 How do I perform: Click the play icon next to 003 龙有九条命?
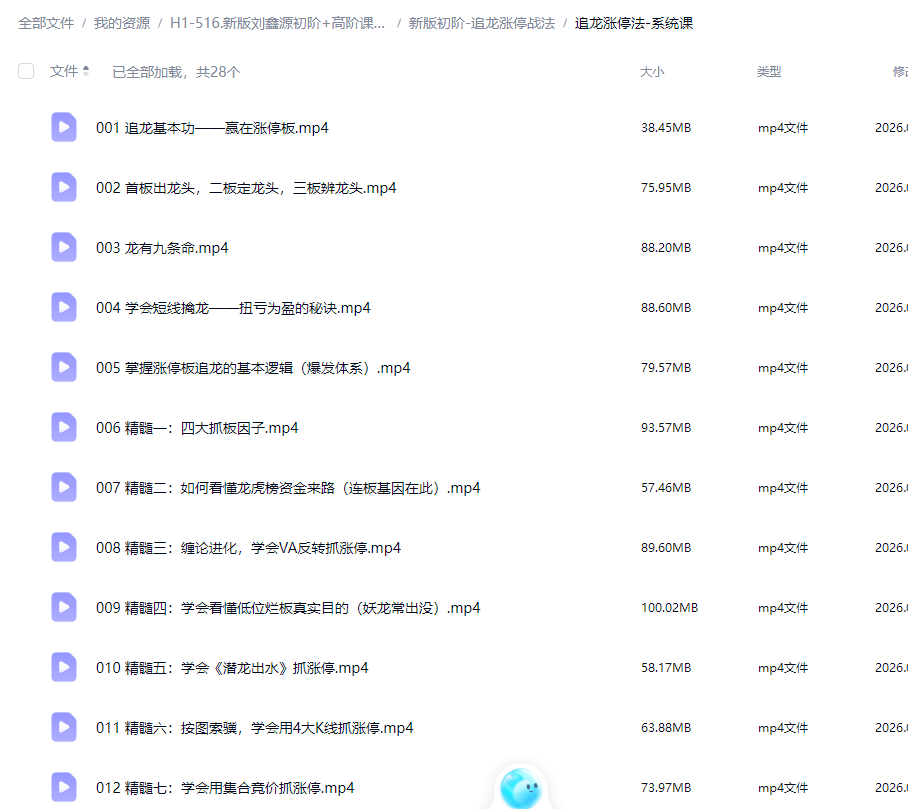63,247
